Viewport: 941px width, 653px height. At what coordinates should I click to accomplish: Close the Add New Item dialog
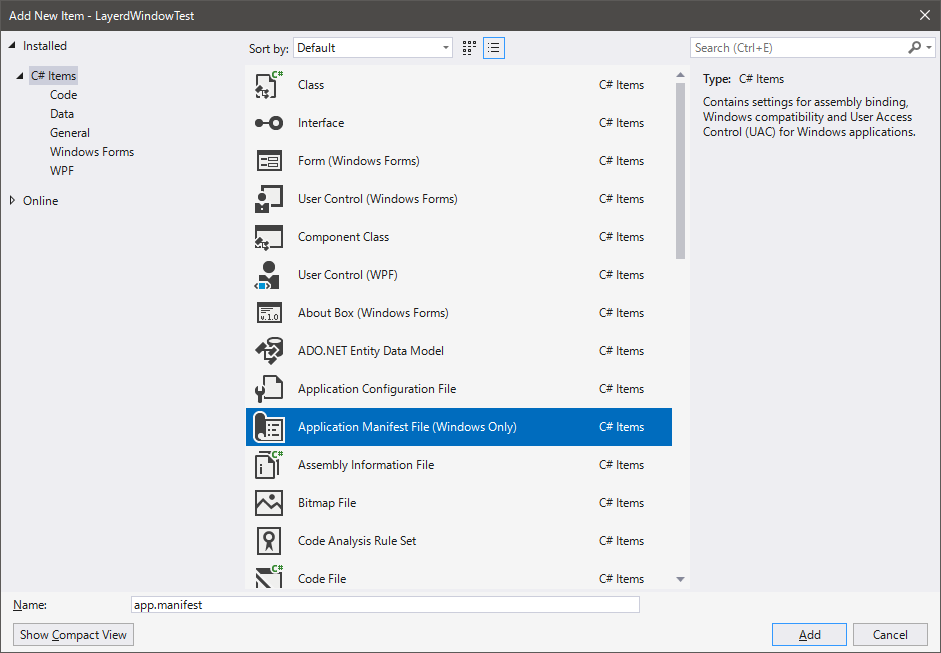[x=925, y=16]
